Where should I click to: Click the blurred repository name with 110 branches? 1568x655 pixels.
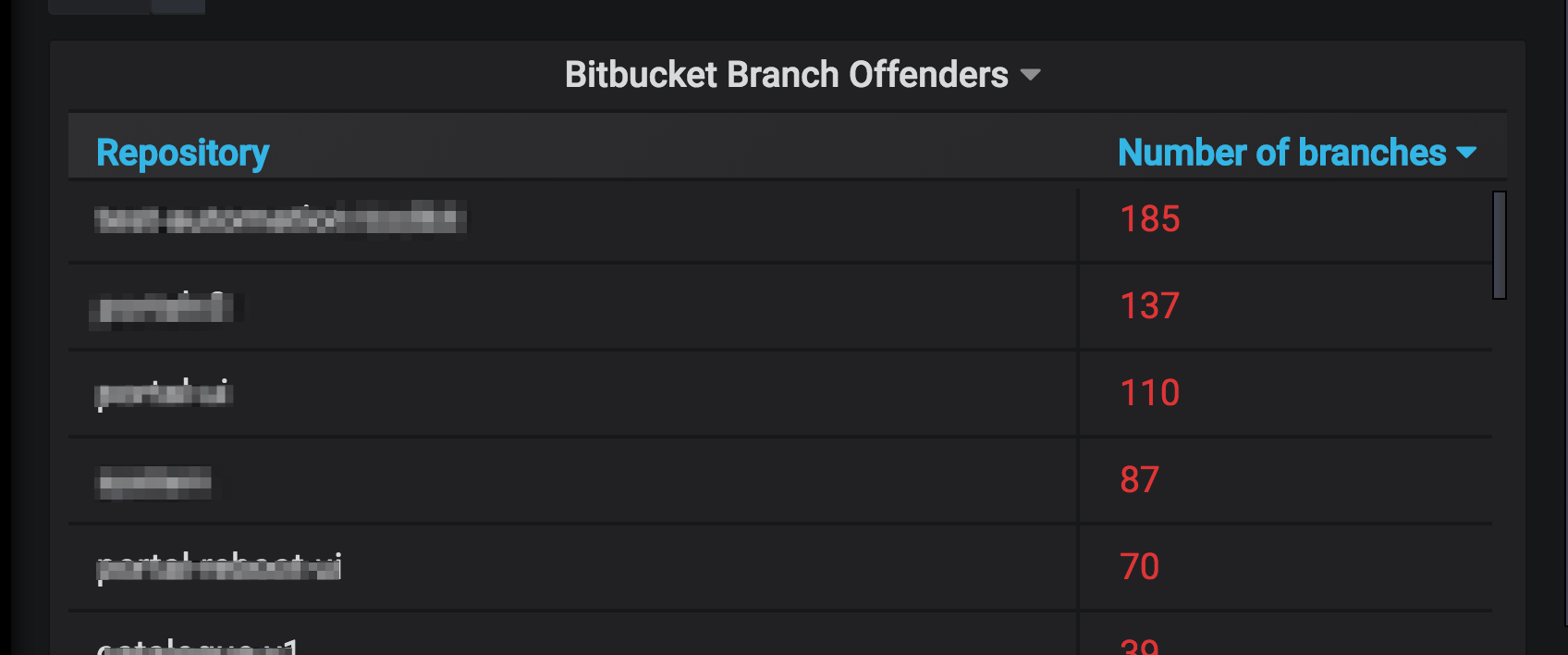click(164, 393)
